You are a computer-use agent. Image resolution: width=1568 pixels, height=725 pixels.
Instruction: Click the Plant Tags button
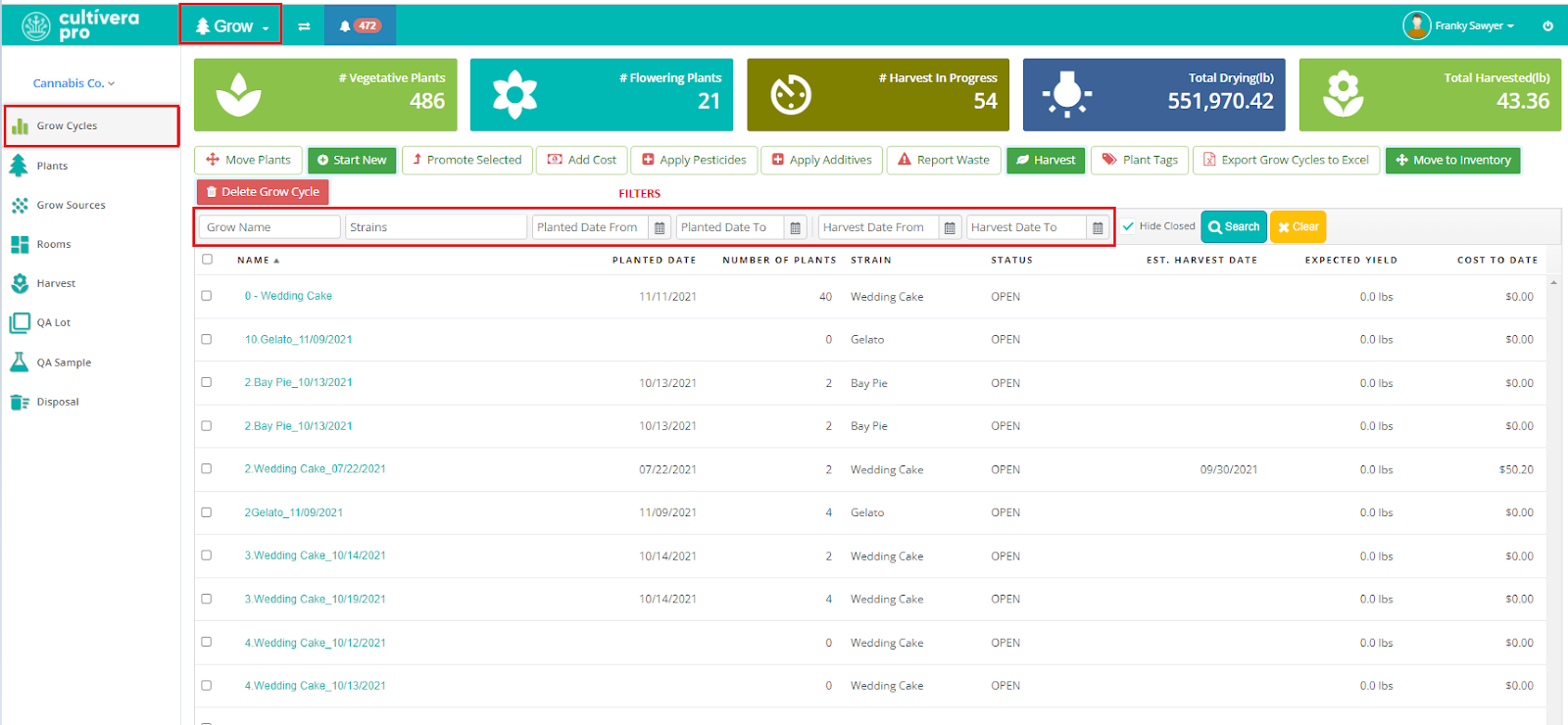(1140, 160)
